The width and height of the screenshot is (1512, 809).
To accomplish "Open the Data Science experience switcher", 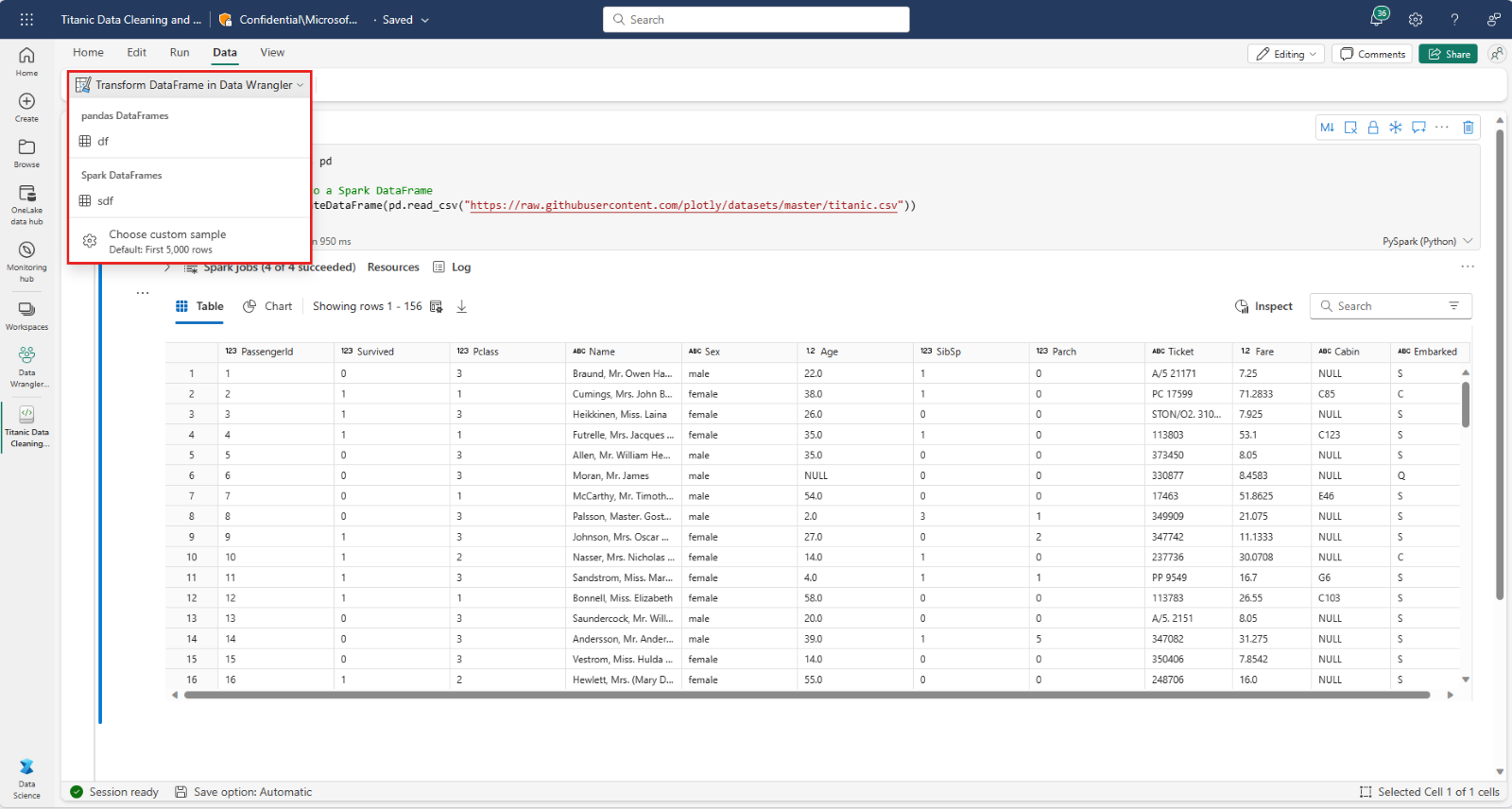I will tap(26, 779).
